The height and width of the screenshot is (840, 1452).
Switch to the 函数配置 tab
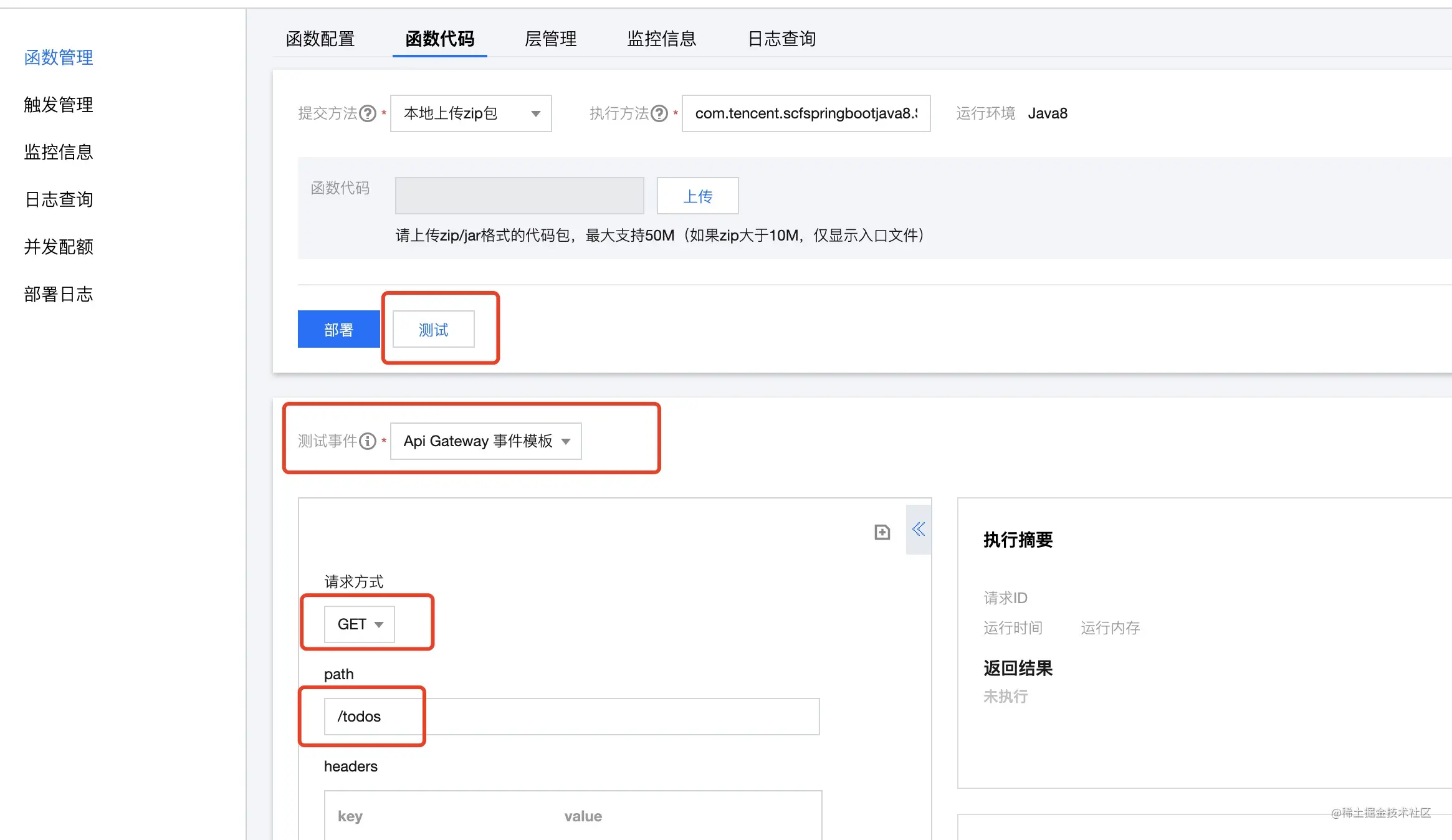pyautogui.click(x=320, y=39)
